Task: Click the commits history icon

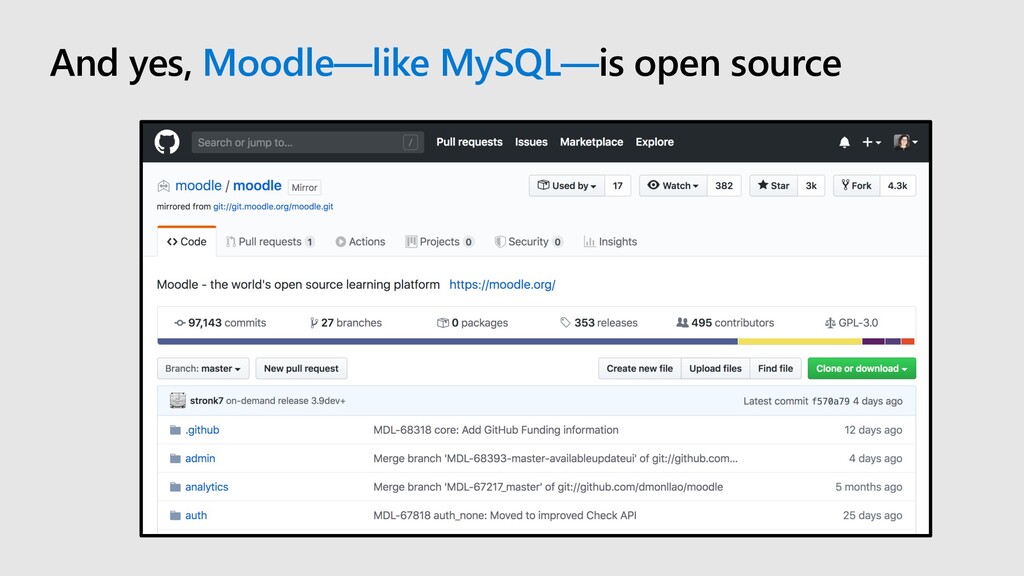Action: coord(180,323)
